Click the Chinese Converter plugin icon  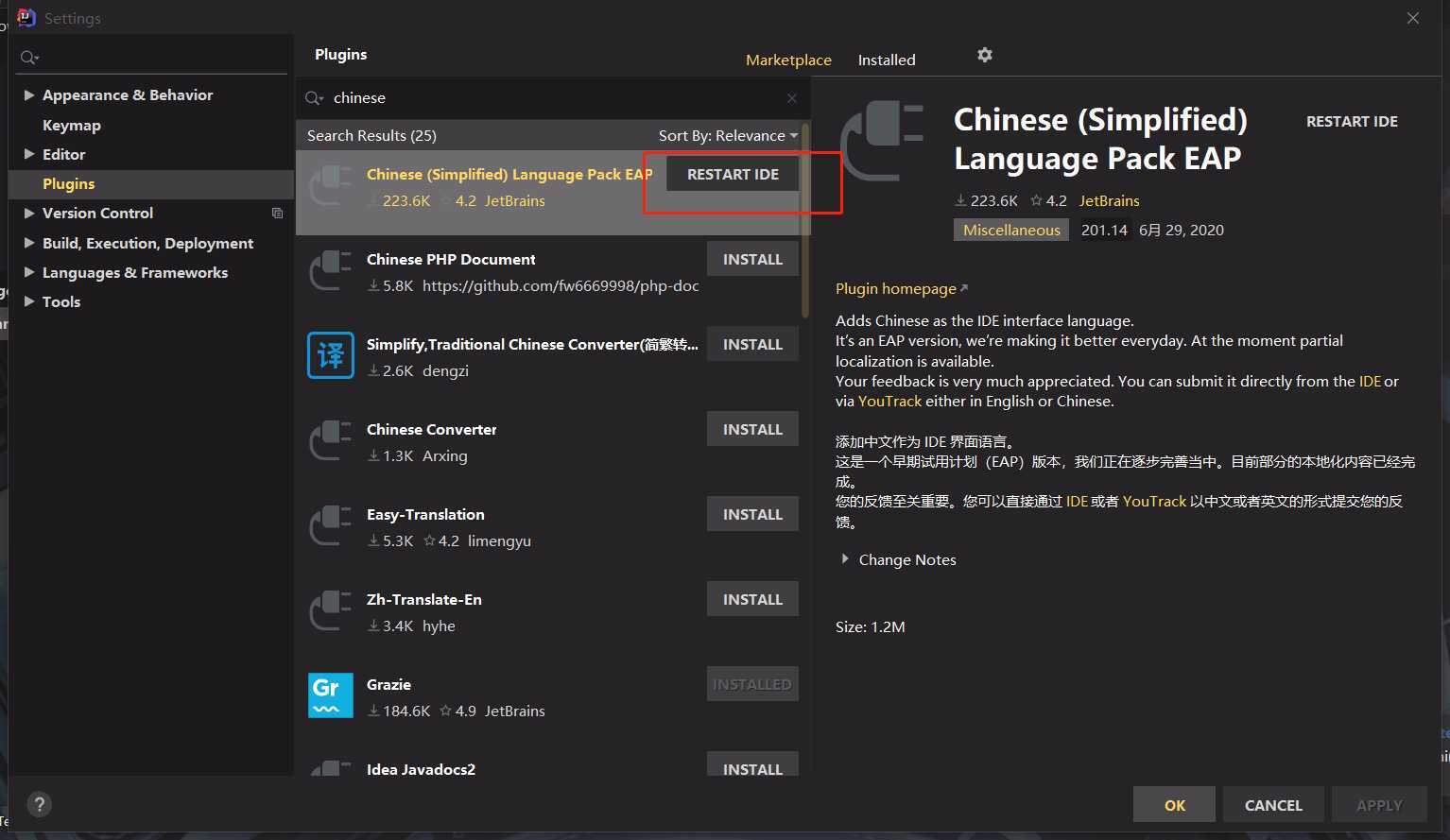click(331, 440)
